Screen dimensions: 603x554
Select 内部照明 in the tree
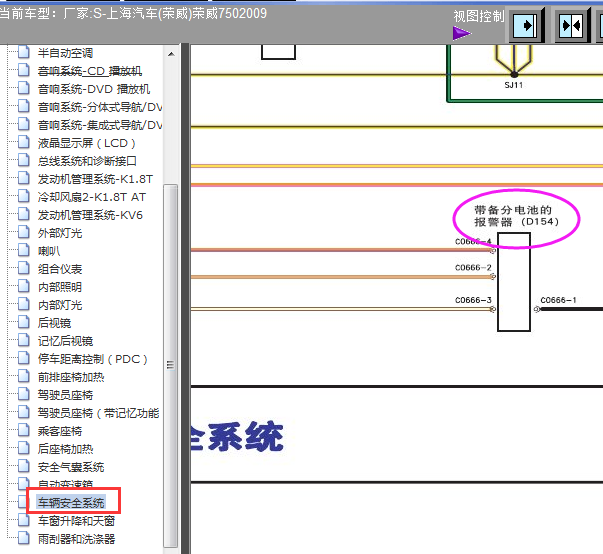pyautogui.click(x=60, y=287)
